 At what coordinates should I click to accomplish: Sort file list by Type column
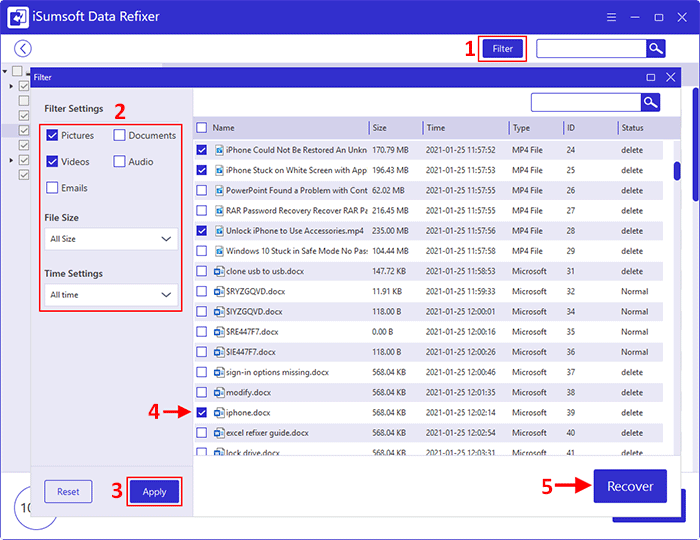[x=521, y=128]
